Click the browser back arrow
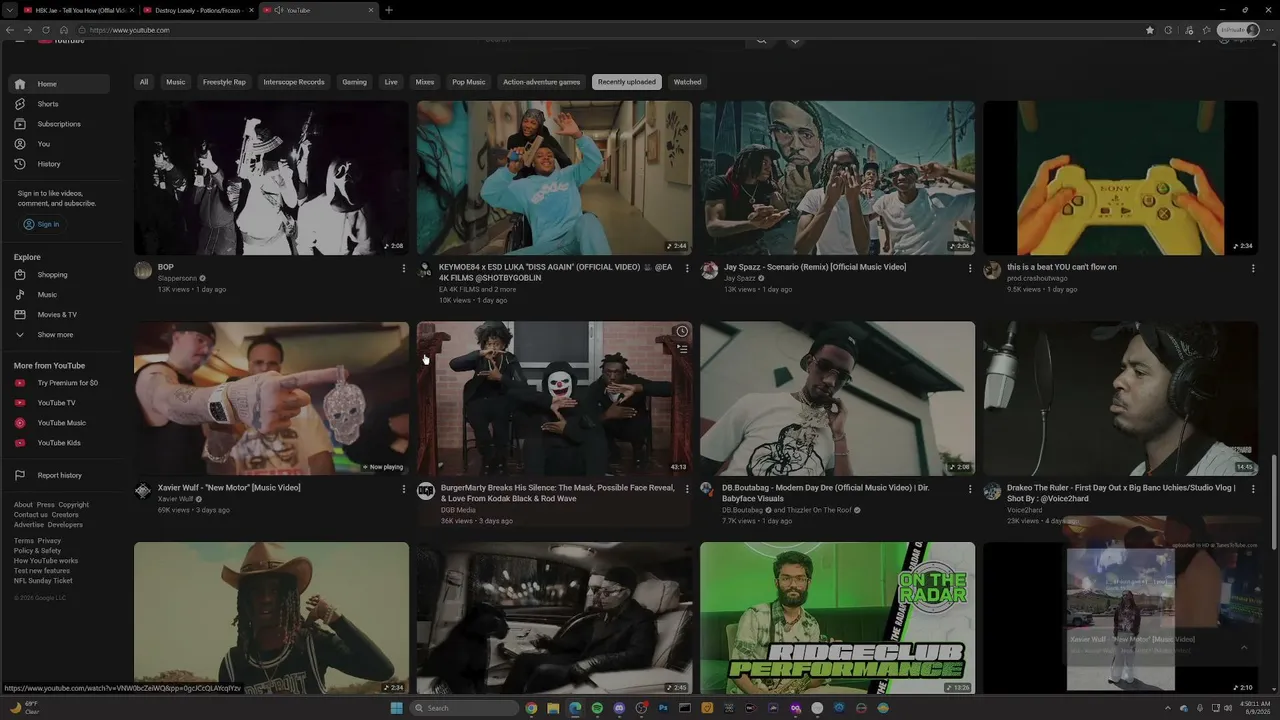The image size is (1280, 720). pos(10,30)
